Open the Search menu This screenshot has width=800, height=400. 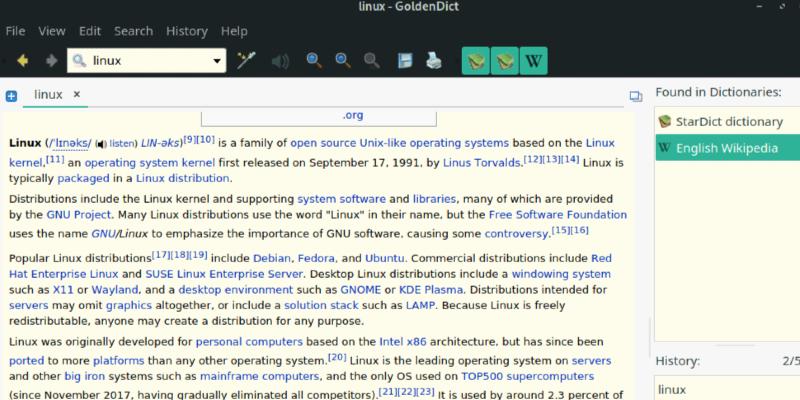point(133,31)
